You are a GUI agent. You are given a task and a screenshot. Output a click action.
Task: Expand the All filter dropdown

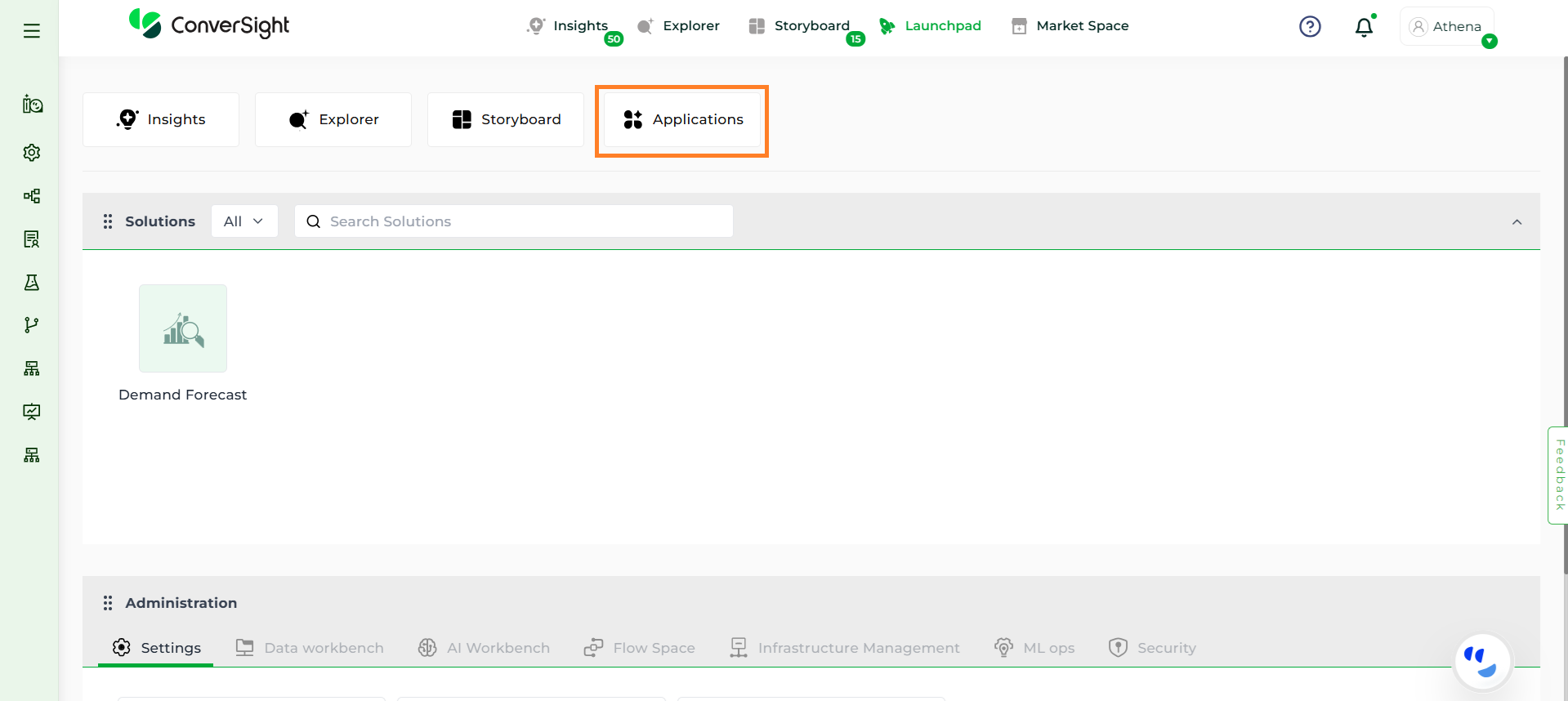(243, 221)
